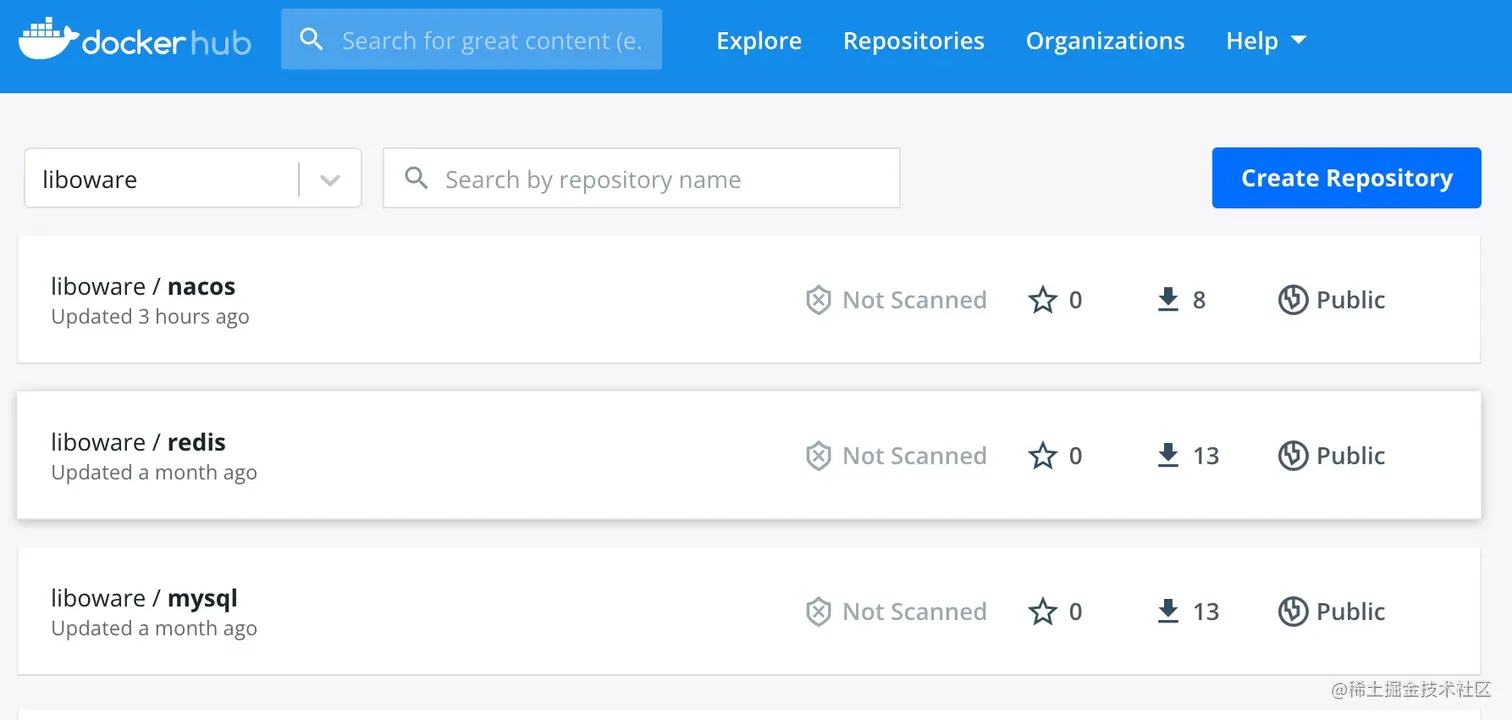1512x720 pixels.
Task: Click the magnifier icon in top search
Action: [x=312, y=40]
